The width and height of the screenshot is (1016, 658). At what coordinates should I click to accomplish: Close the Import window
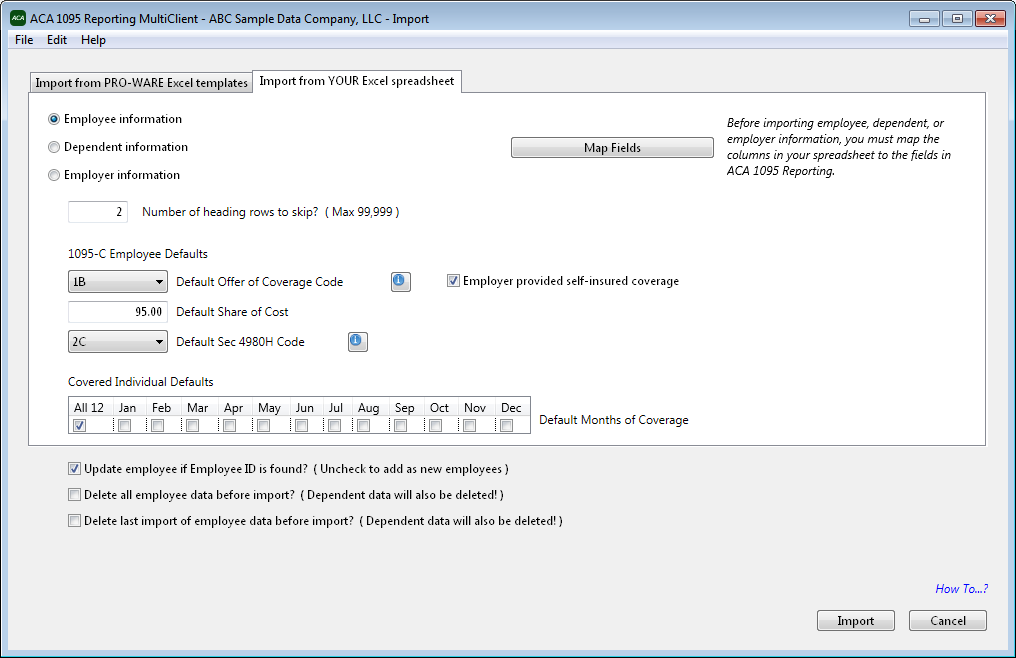[x=990, y=19]
